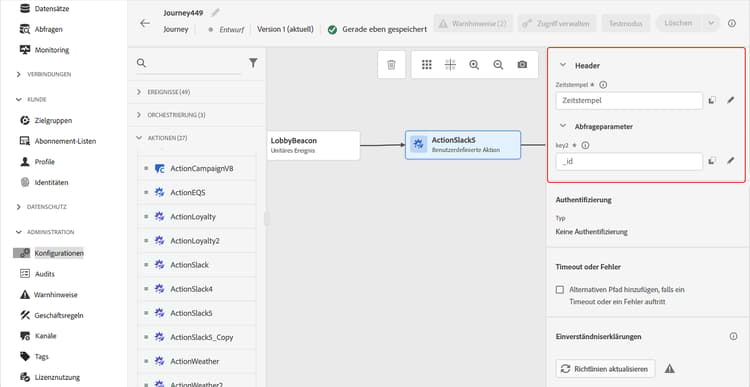Open info icon for Einverständniserklärungen
Viewport: 750px width, 387px height.
[x=733, y=336]
